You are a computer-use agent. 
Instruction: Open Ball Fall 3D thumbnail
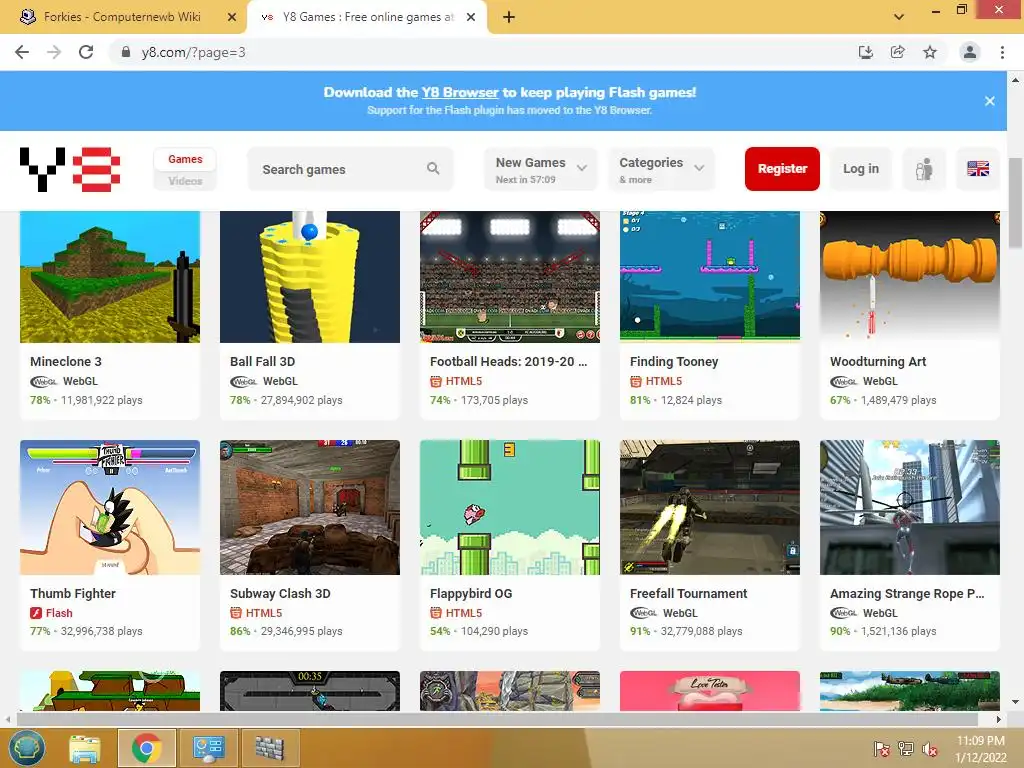click(310, 276)
